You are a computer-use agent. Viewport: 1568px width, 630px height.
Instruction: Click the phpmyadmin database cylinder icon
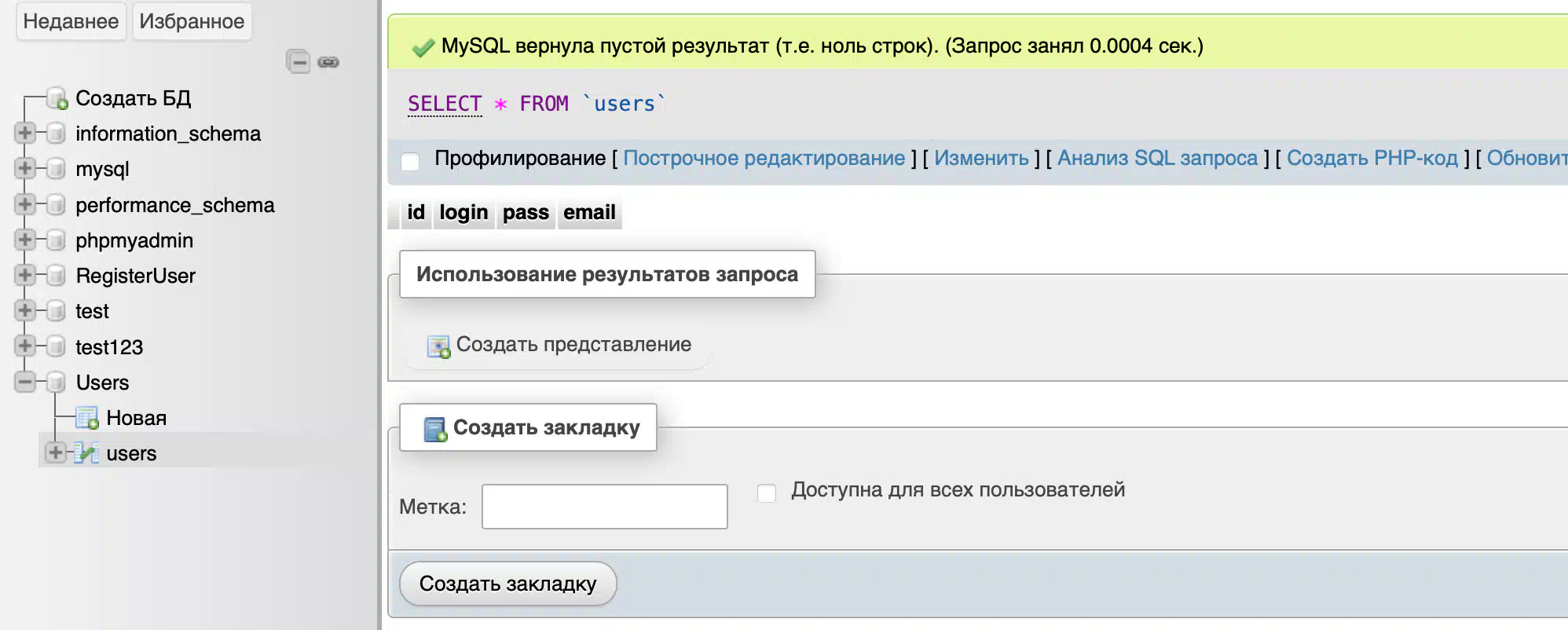pyautogui.click(x=56, y=240)
